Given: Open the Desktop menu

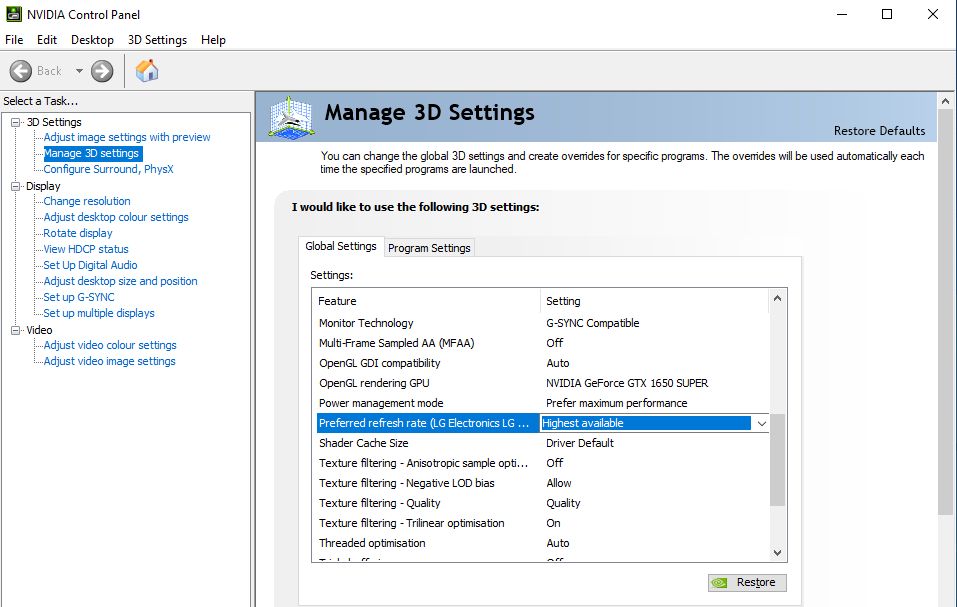Looking at the screenshot, I should tap(92, 40).
